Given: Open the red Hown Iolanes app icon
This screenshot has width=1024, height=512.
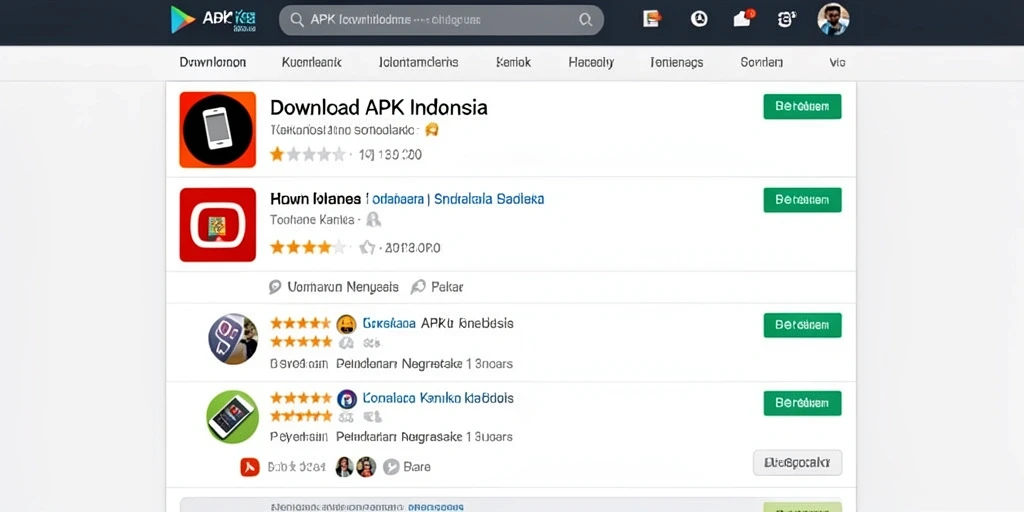Looking at the screenshot, I should [217, 225].
